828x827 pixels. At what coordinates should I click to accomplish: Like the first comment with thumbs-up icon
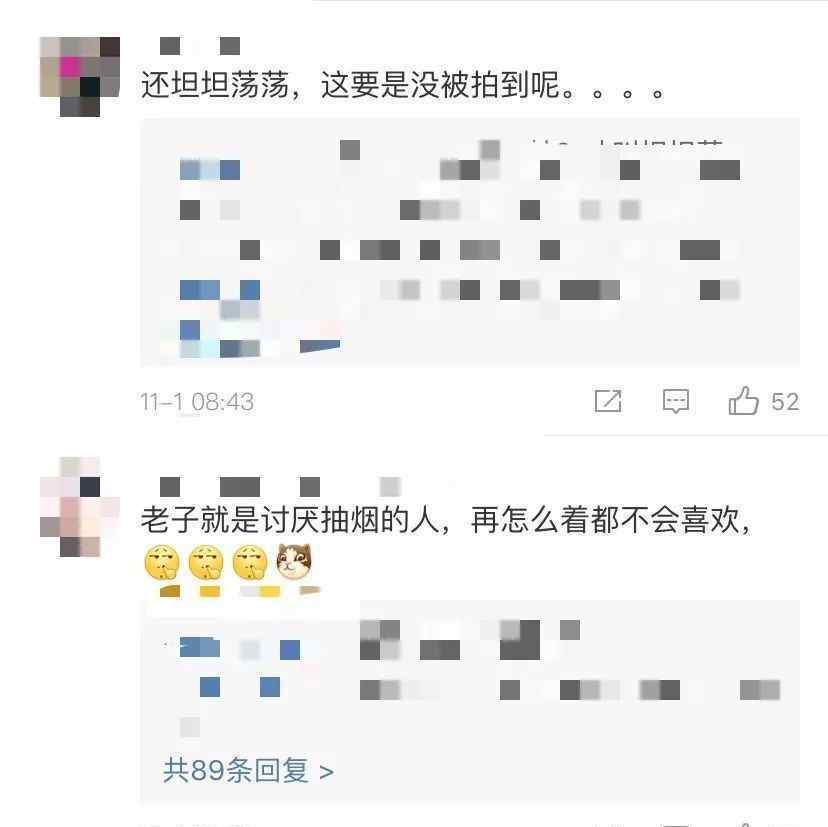[x=744, y=400]
